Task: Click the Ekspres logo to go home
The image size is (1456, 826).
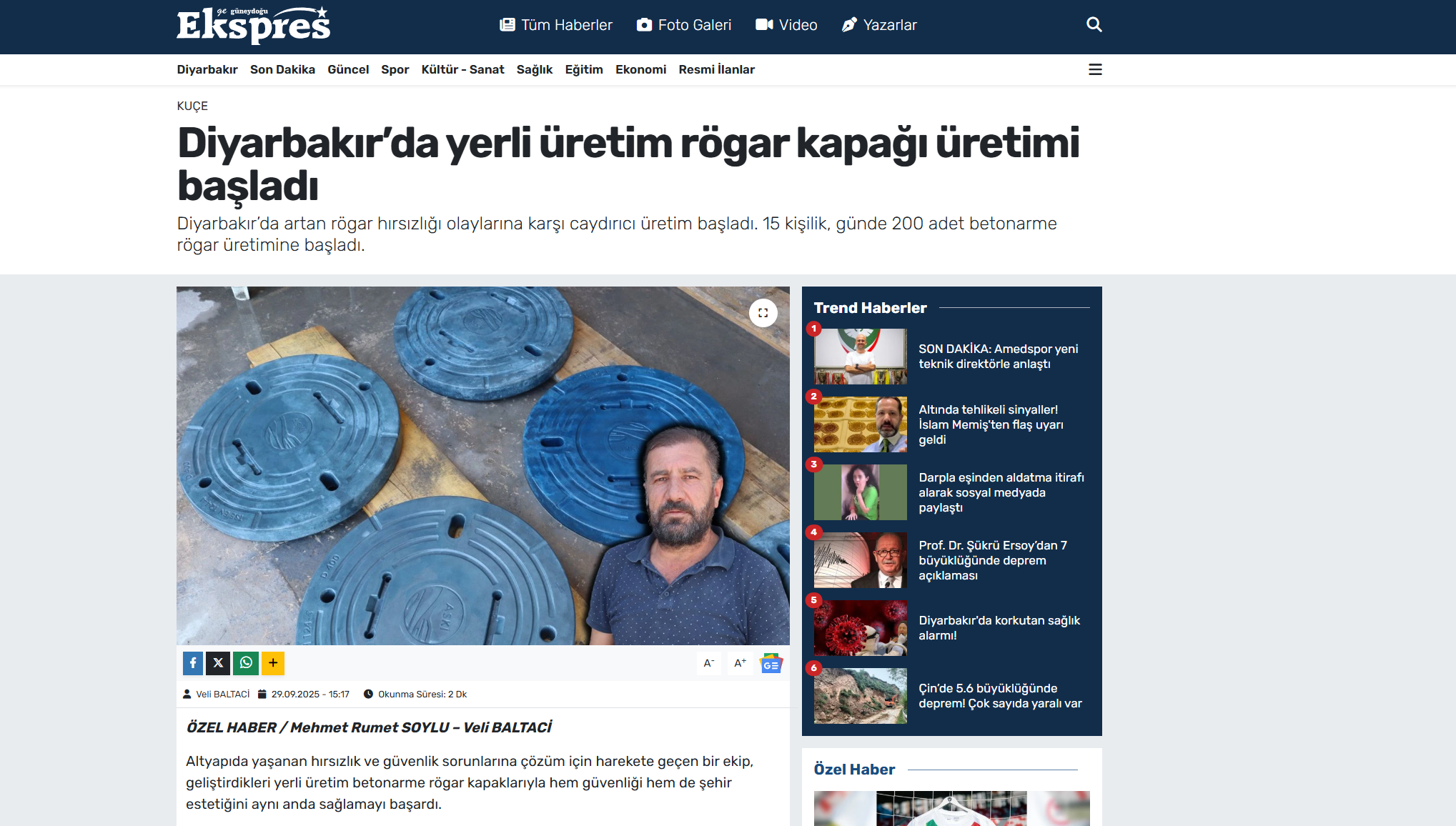Action: click(253, 24)
